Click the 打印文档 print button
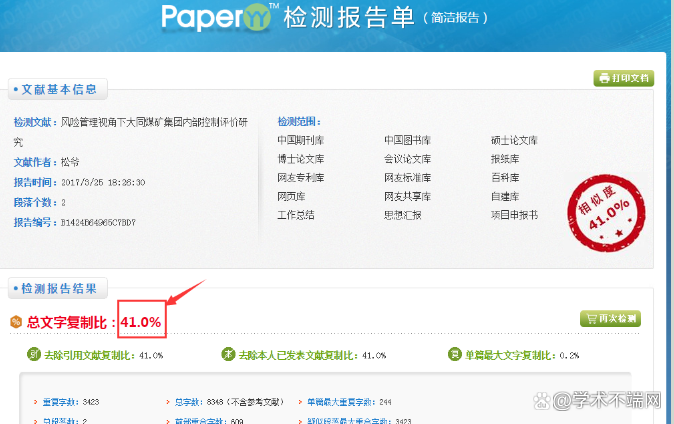 [x=624, y=78]
